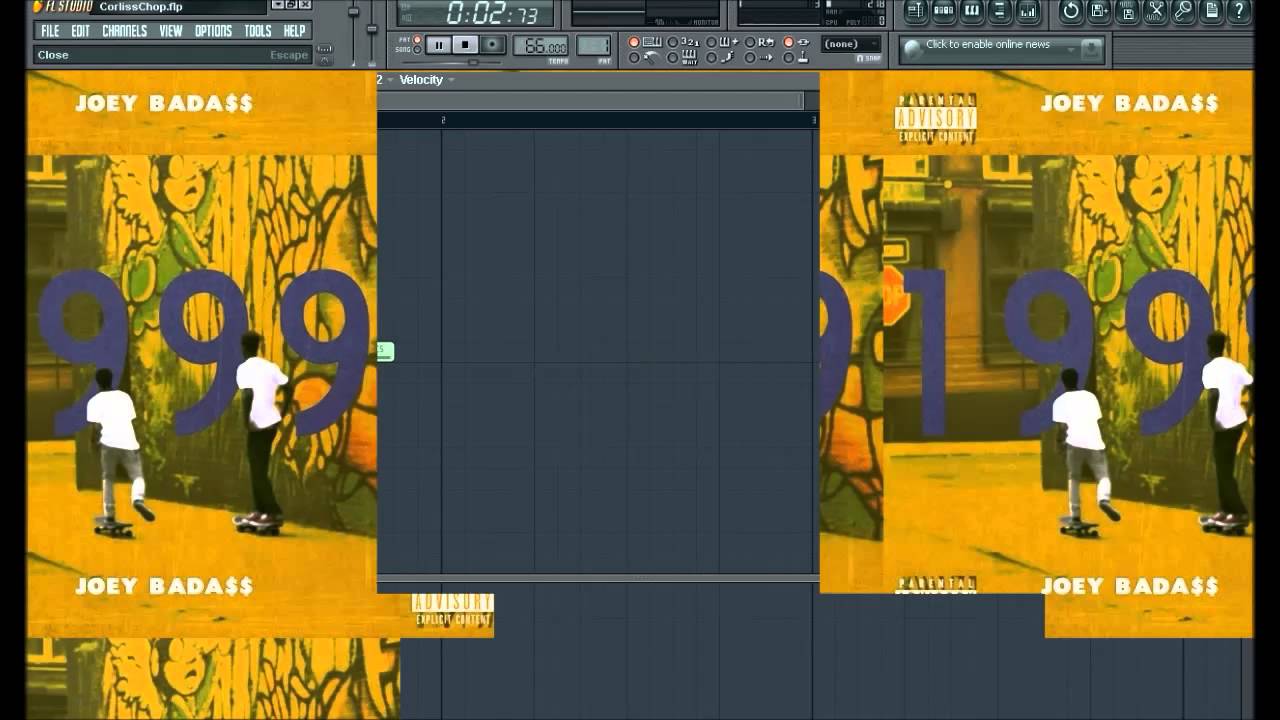Open the global snap (none) dropdown
Screen dimensions: 1280x720
coord(851,44)
